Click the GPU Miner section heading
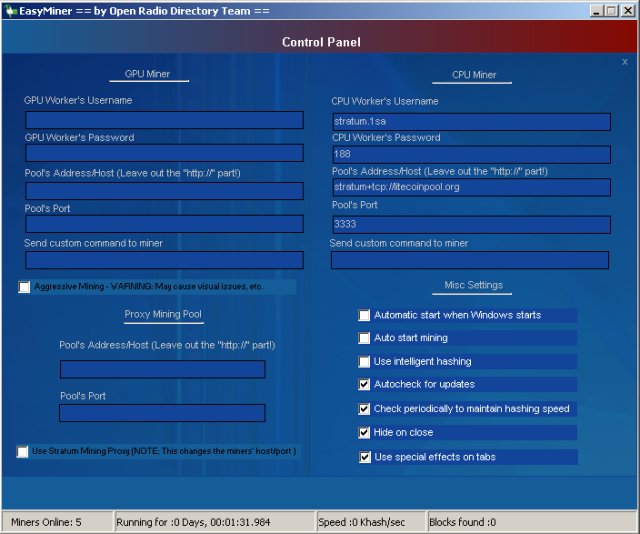 click(147, 74)
